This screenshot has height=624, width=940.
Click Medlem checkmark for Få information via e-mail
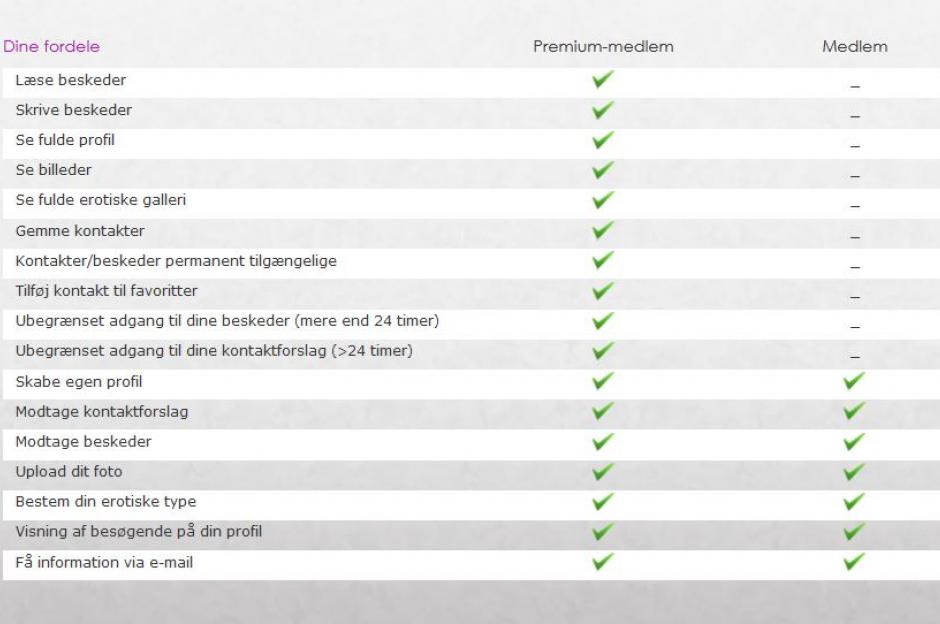coord(853,562)
